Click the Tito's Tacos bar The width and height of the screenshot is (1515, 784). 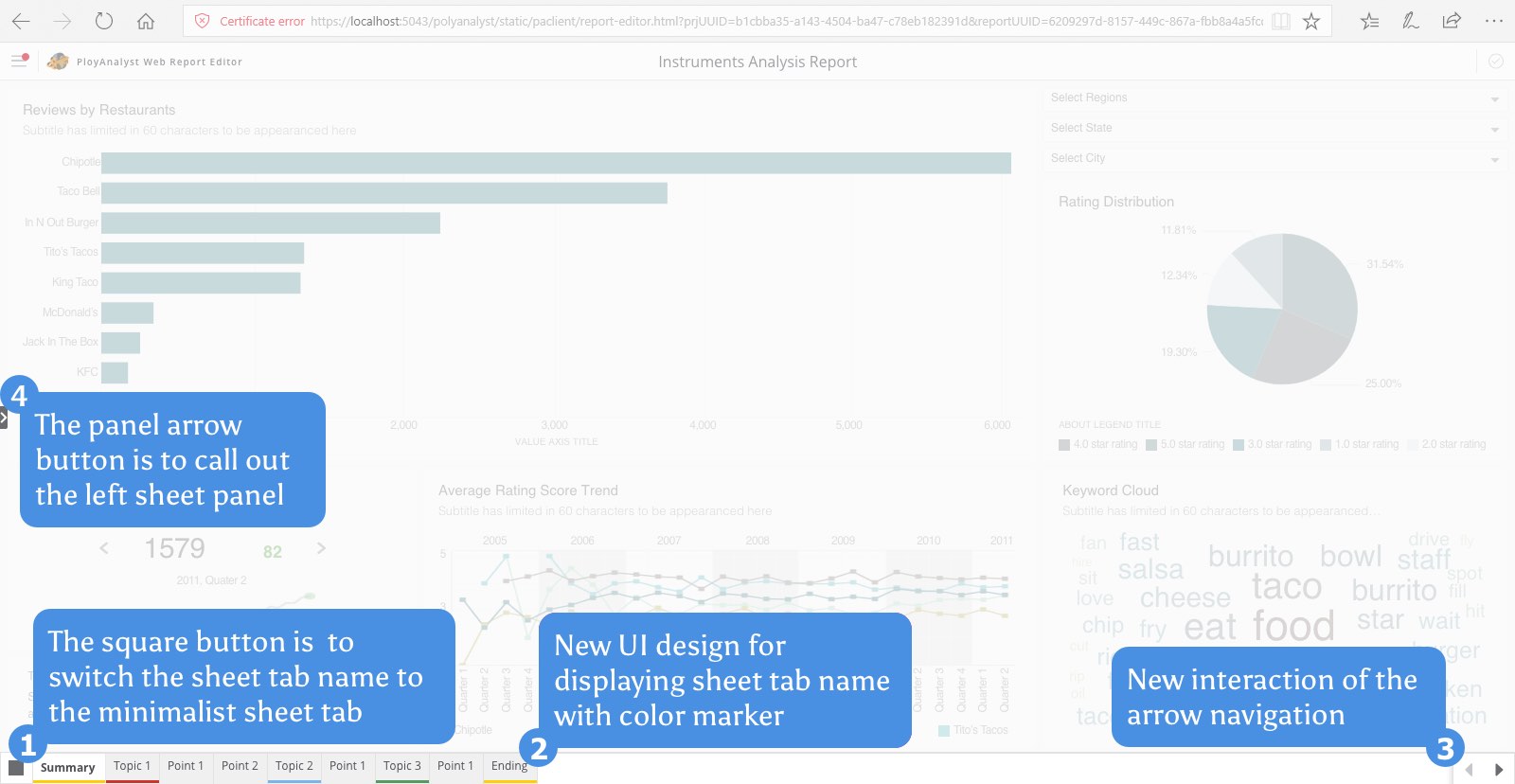[x=203, y=253]
